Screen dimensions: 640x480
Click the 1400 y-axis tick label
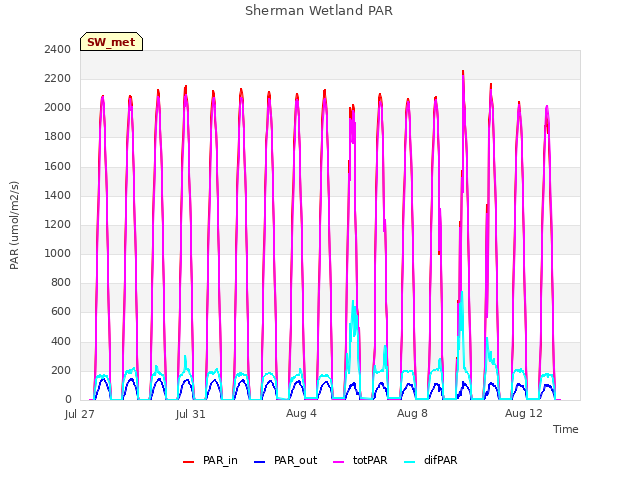(x=58, y=195)
